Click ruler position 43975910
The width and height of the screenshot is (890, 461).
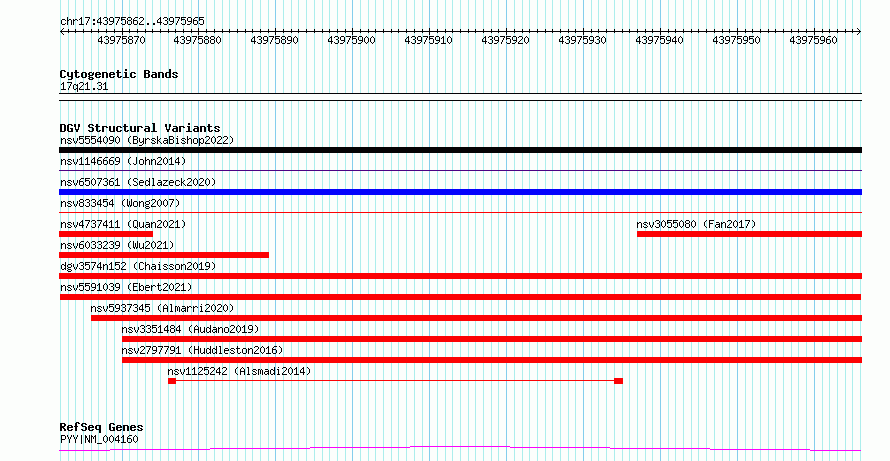click(x=429, y=40)
